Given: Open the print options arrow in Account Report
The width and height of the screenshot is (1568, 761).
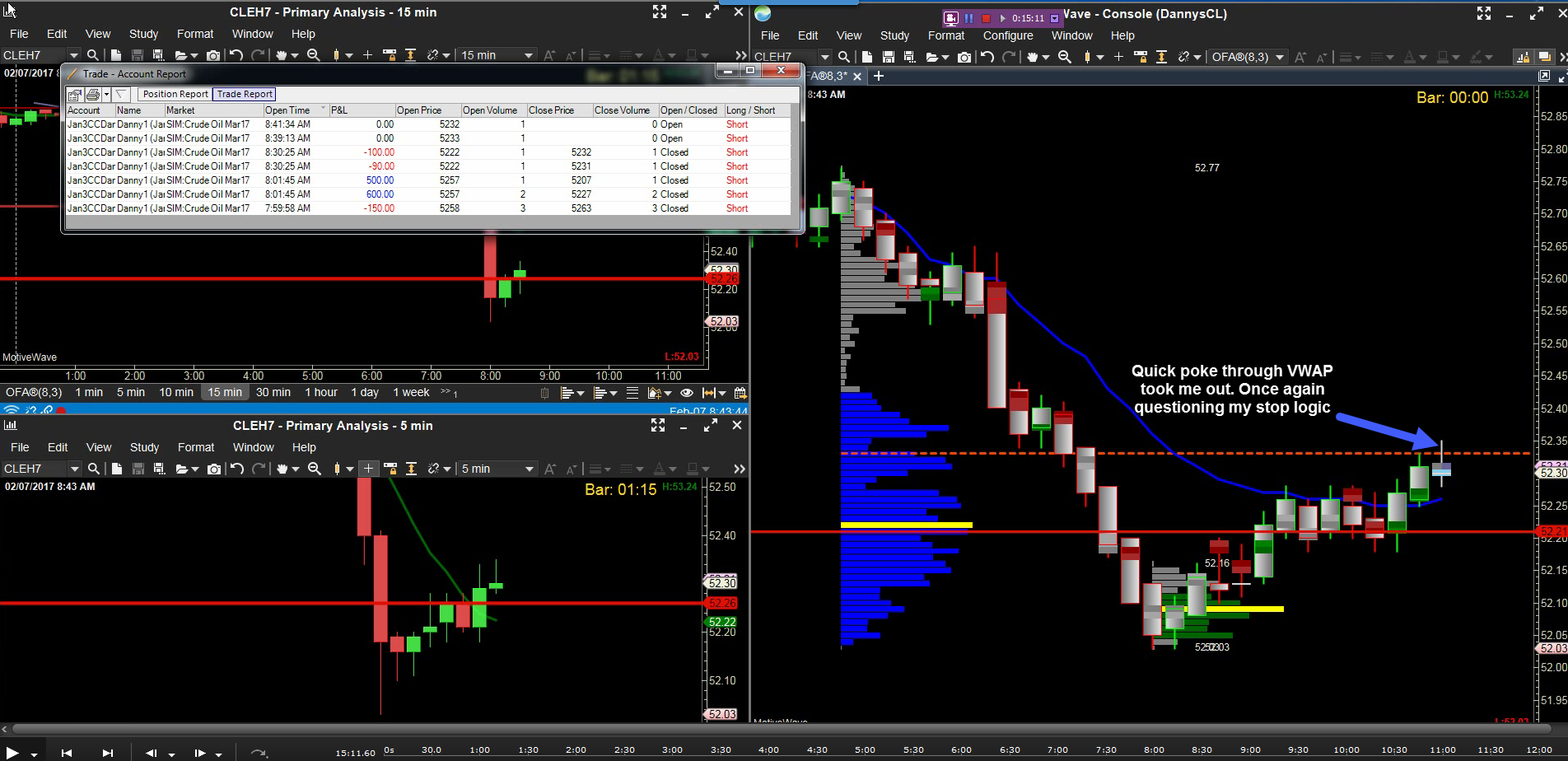Looking at the screenshot, I should pos(106,95).
